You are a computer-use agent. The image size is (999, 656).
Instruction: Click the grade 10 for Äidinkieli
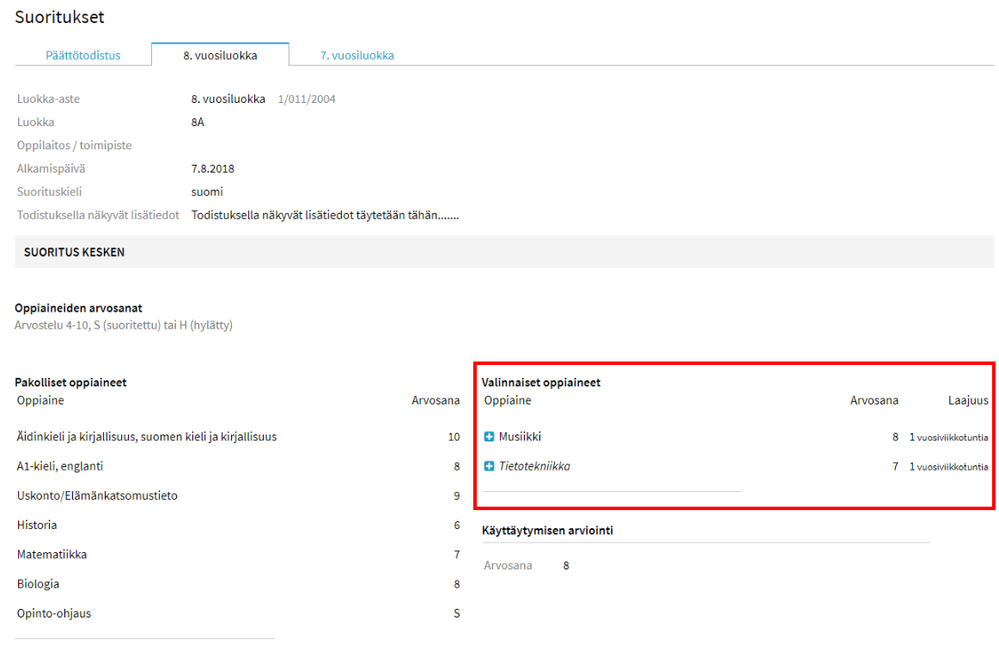454,437
